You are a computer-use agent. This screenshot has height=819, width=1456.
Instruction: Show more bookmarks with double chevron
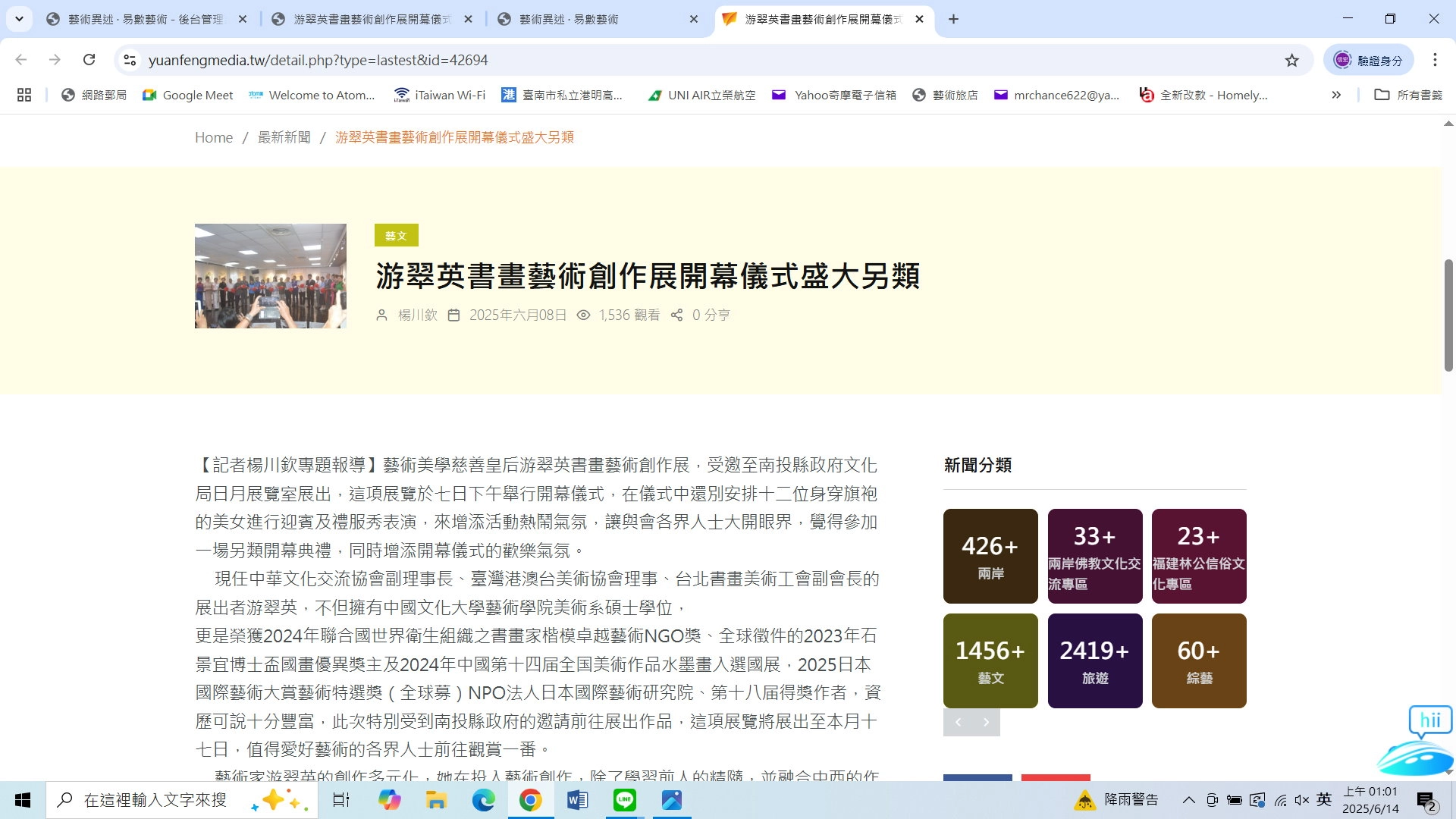point(1335,95)
